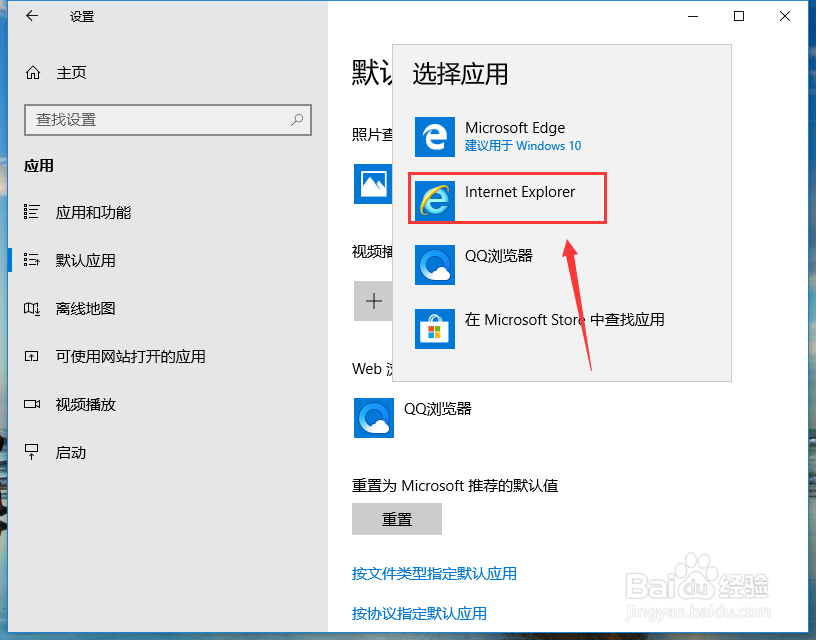Viewport: 816px width, 640px height.
Task: Click the Microsoft Store bag icon
Action: (x=435, y=329)
